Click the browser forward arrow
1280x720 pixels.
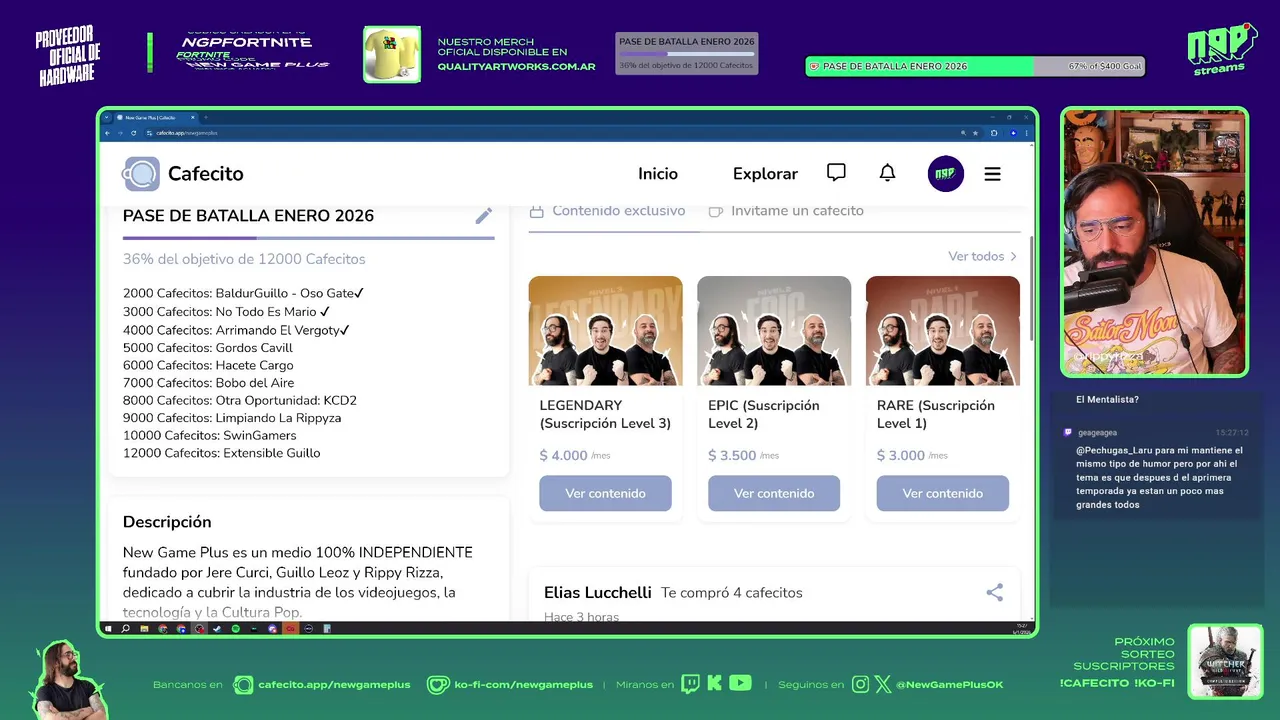point(120,133)
